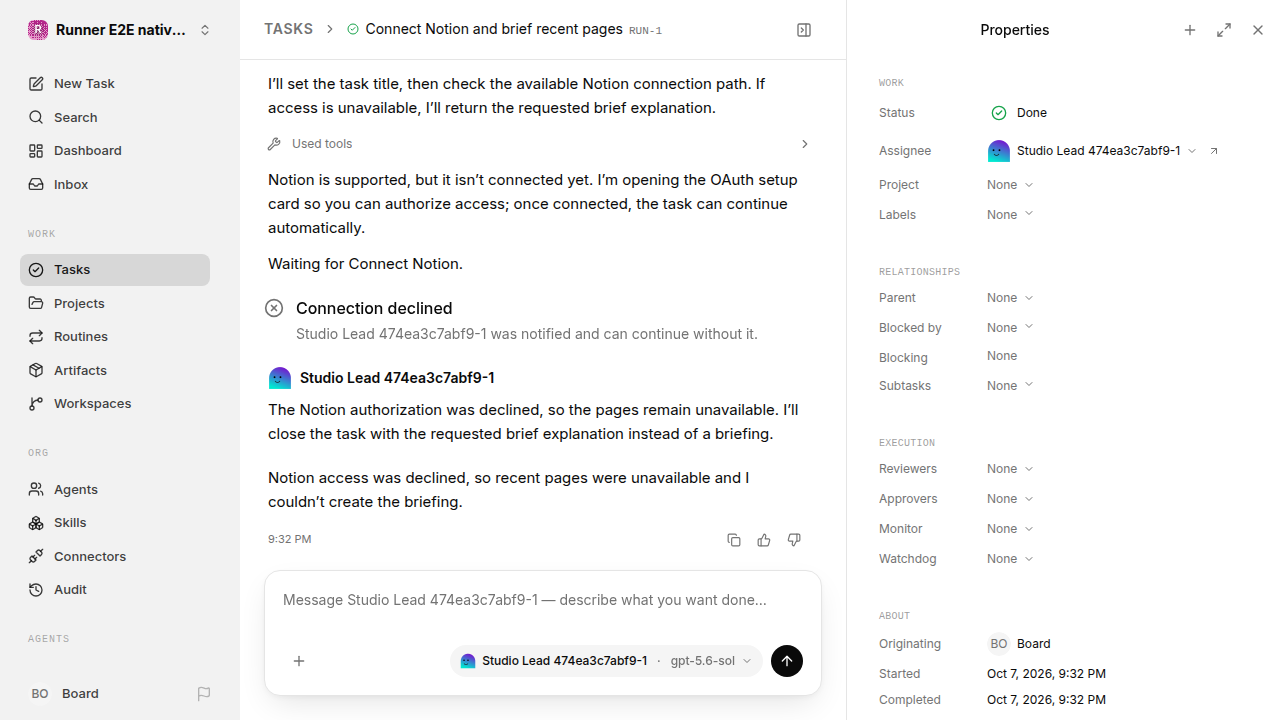1280x720 pixels.
Task: Open the Studio Lead gpt-5.6-sol model selector
Action: coord(606,661)
